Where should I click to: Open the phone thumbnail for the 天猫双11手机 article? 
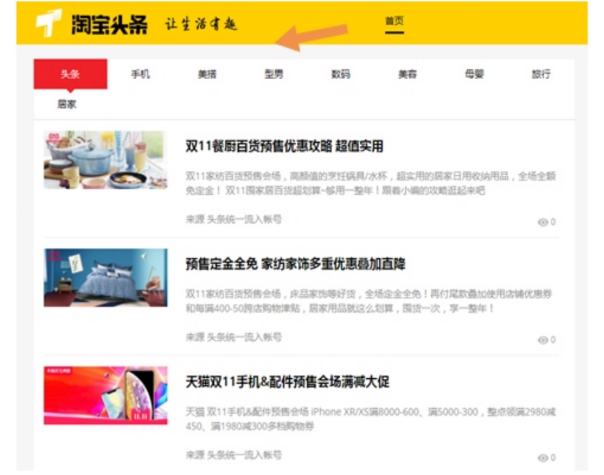[106, 396]
